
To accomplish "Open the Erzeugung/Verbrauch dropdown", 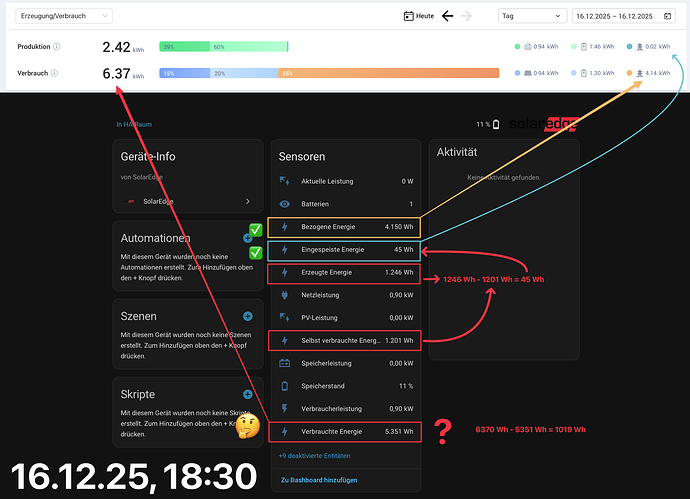I will click(x=64, y=16).
